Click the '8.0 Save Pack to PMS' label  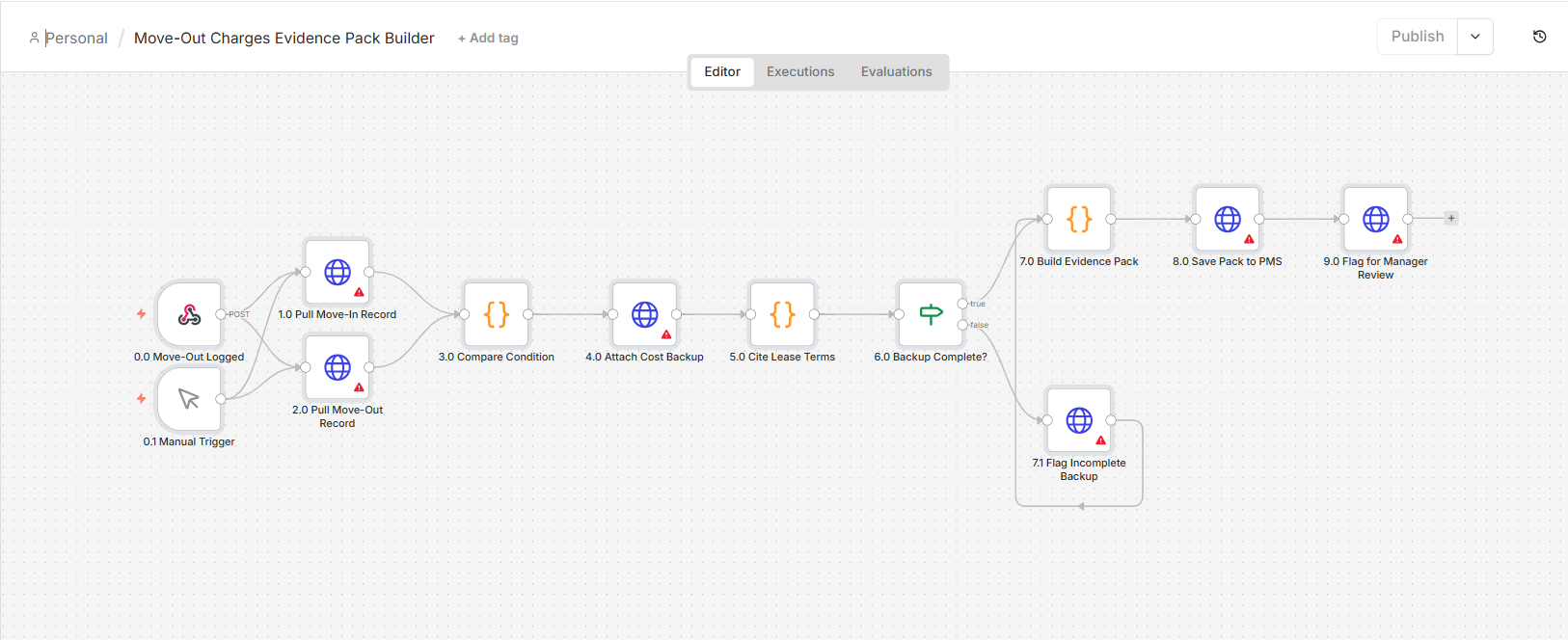(x=1228, y=261)
